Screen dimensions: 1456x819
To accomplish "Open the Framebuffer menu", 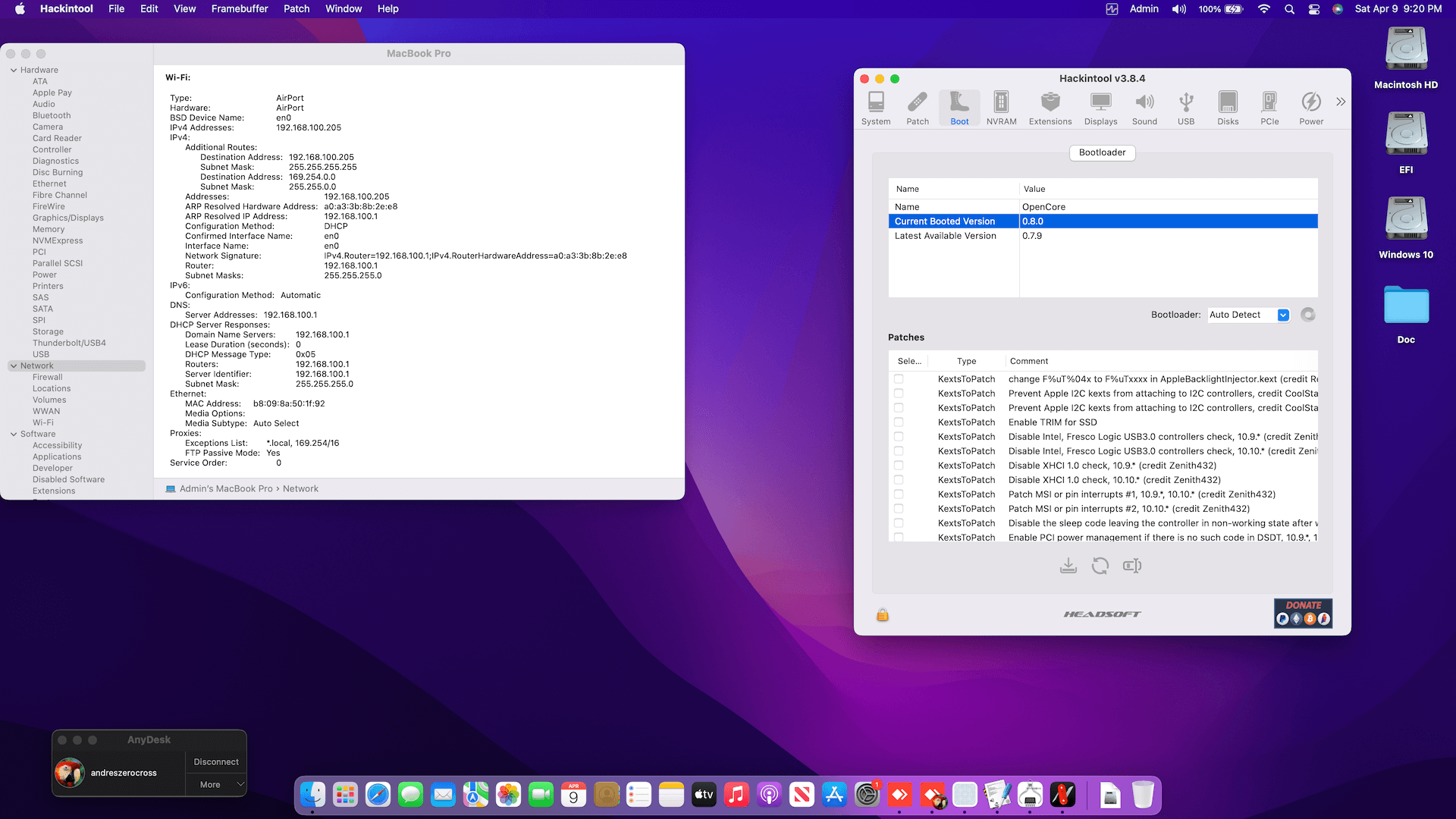I will pyautogui.click(x=239, y=9).
